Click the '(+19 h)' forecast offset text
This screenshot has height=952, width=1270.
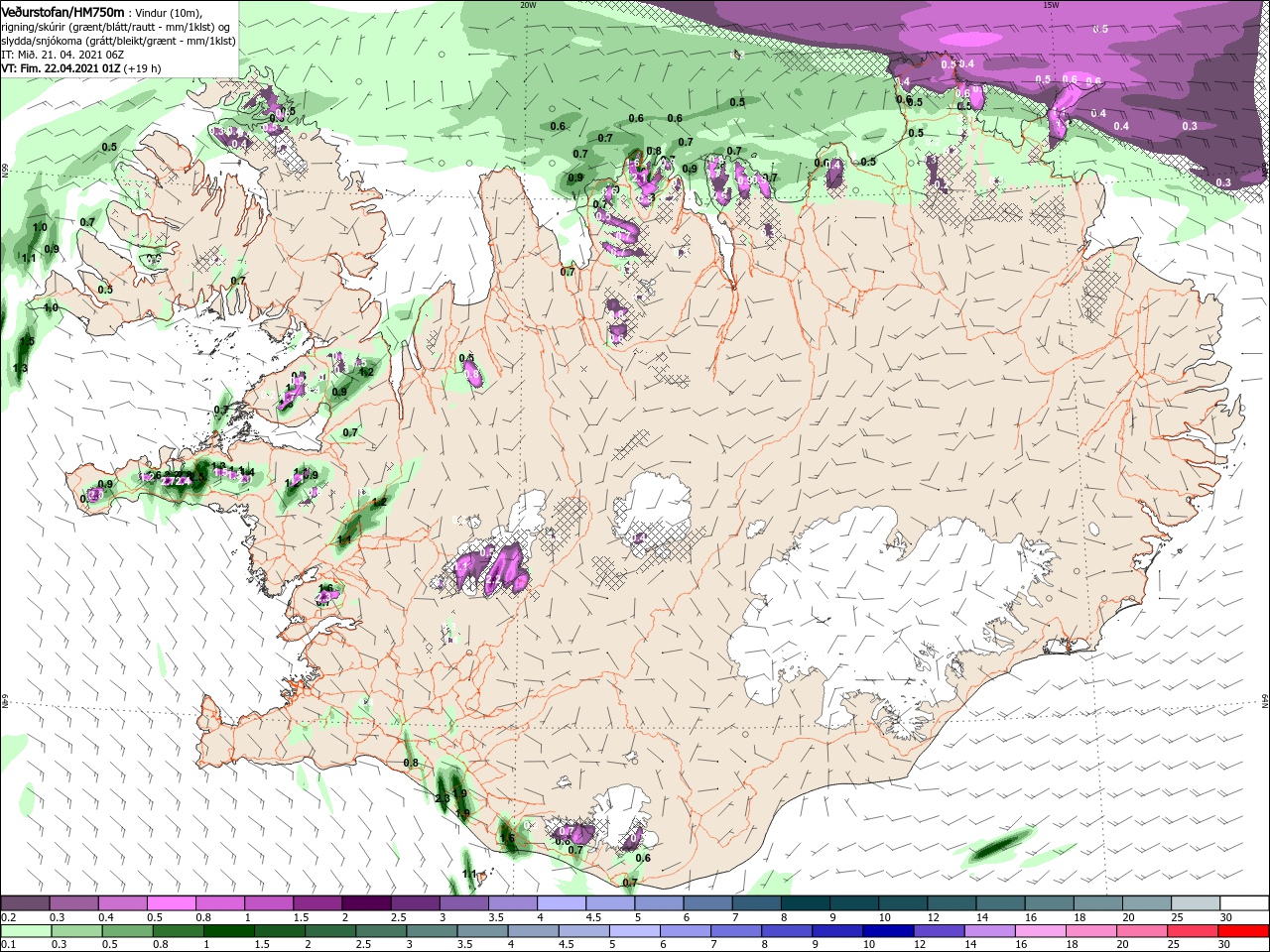point(142,68)
